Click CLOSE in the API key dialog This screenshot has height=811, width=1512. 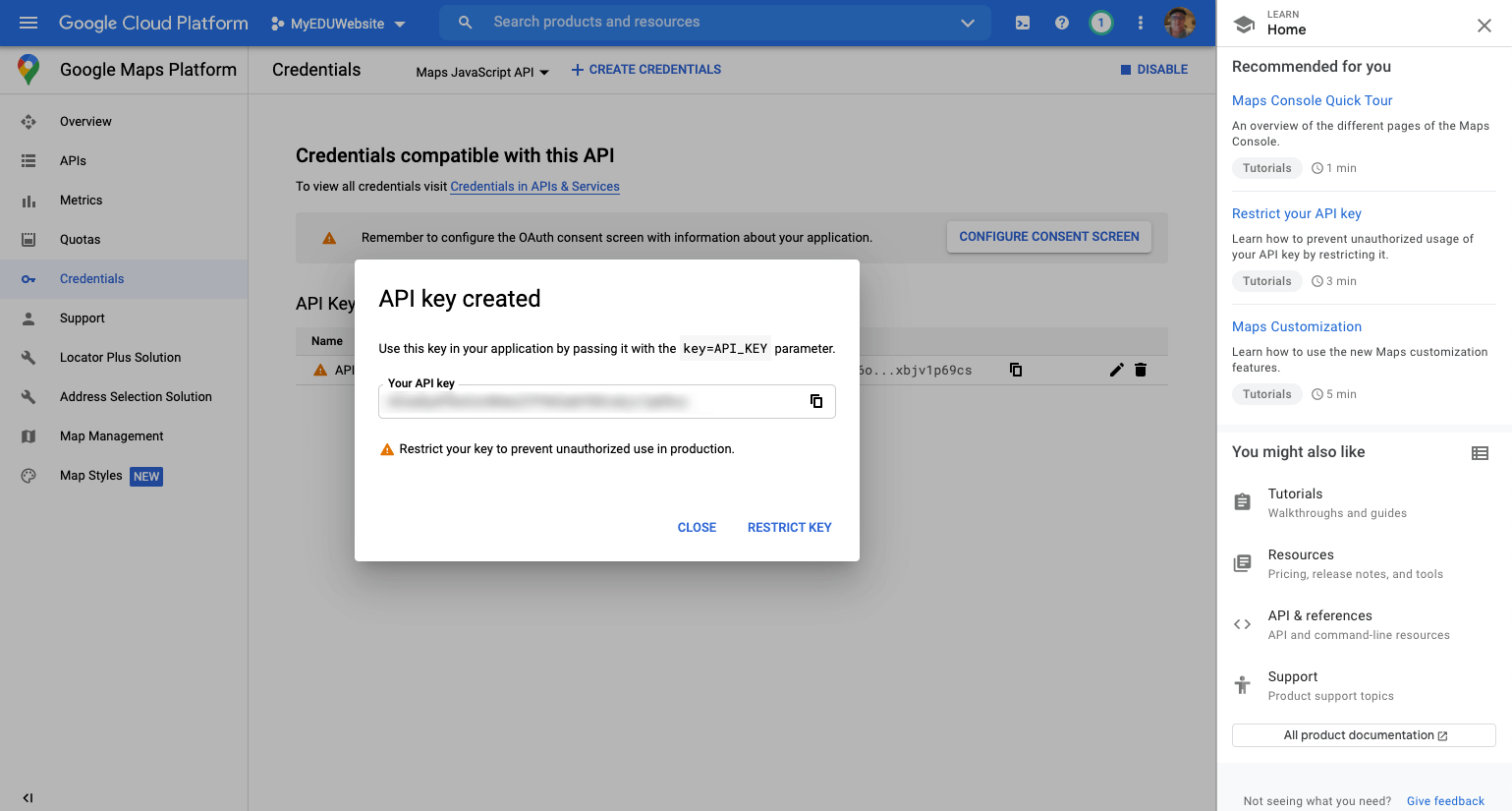tap(697, 528)
